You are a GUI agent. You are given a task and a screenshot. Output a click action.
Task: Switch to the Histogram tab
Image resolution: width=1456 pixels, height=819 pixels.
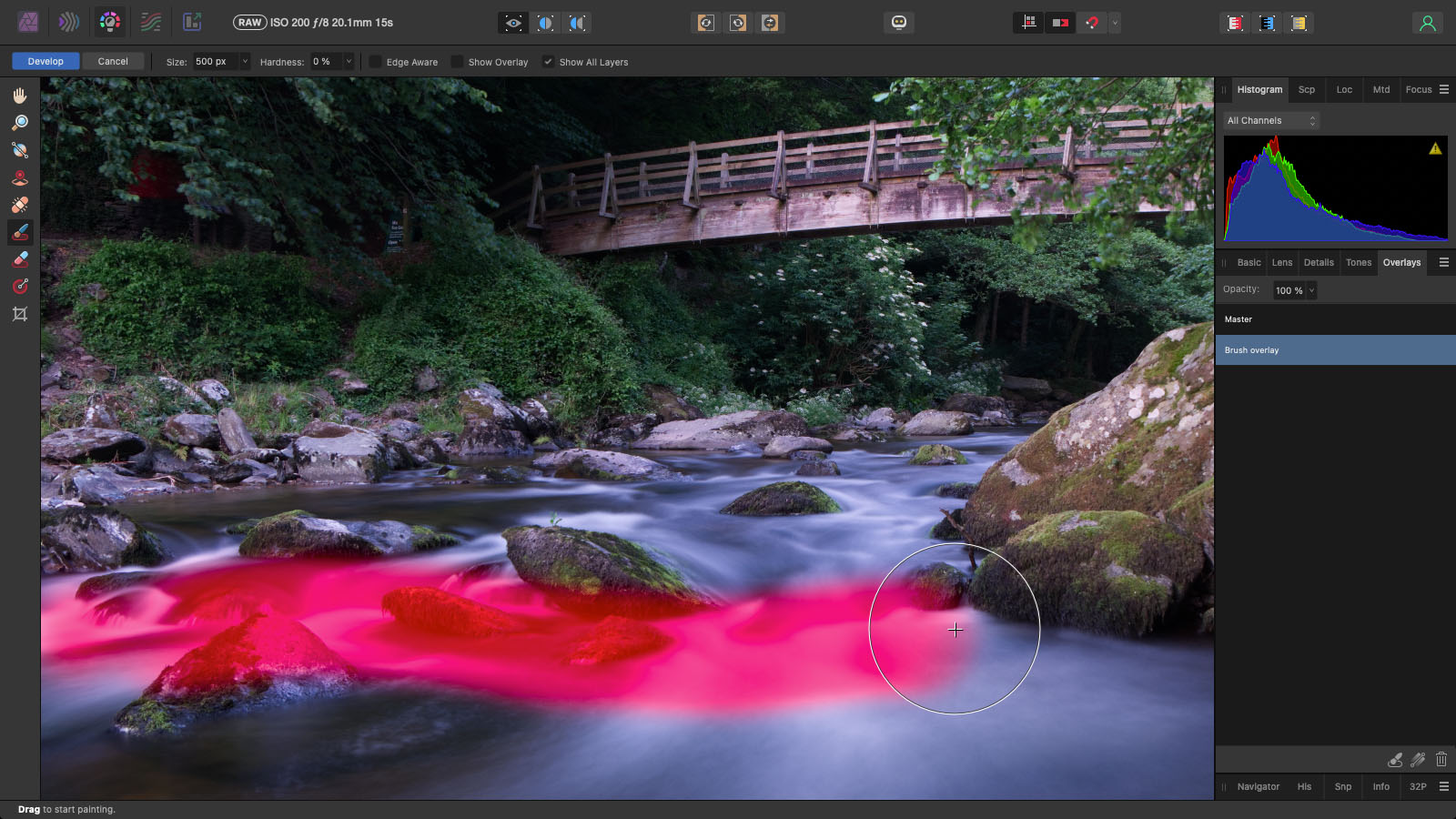[1259, 89]
